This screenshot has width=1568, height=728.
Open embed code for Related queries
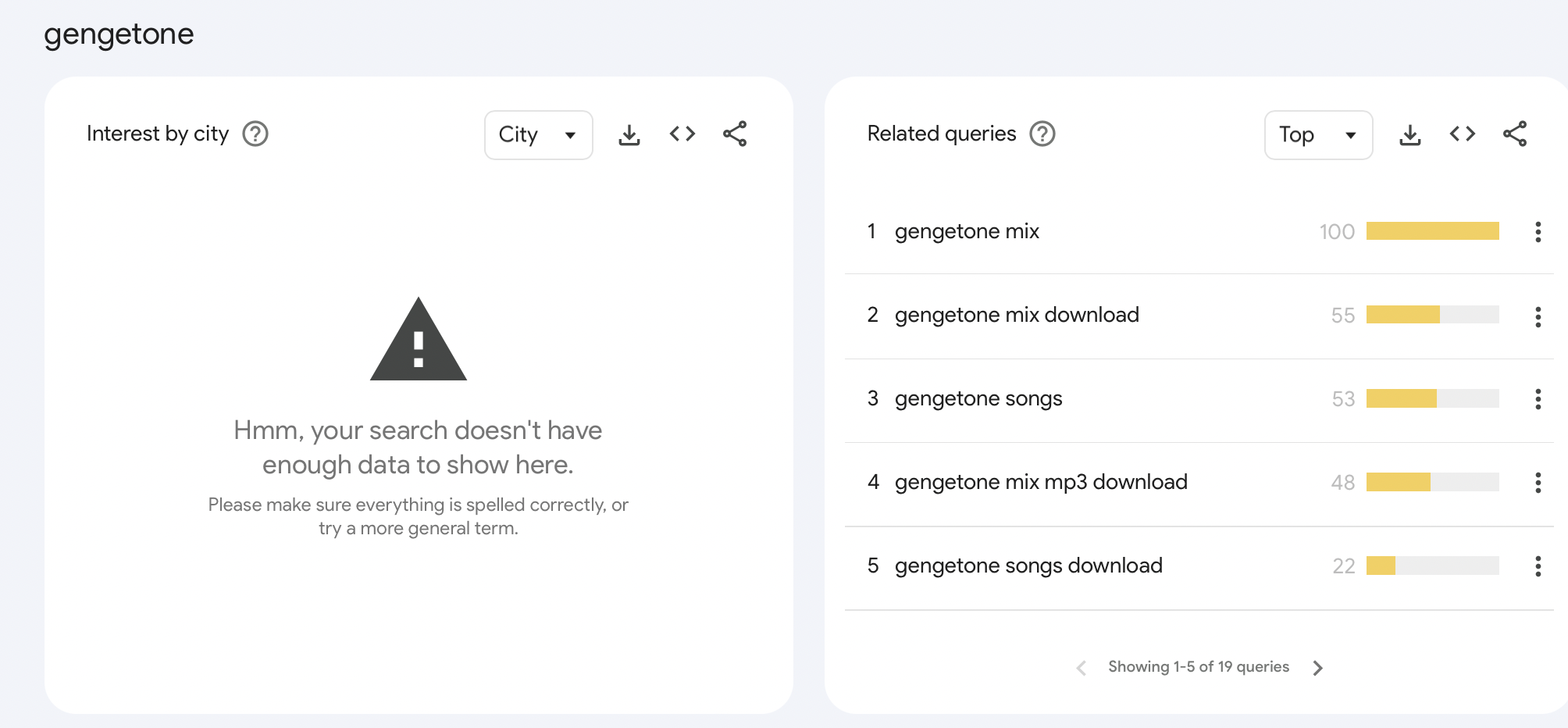[x=1462, y=134]
